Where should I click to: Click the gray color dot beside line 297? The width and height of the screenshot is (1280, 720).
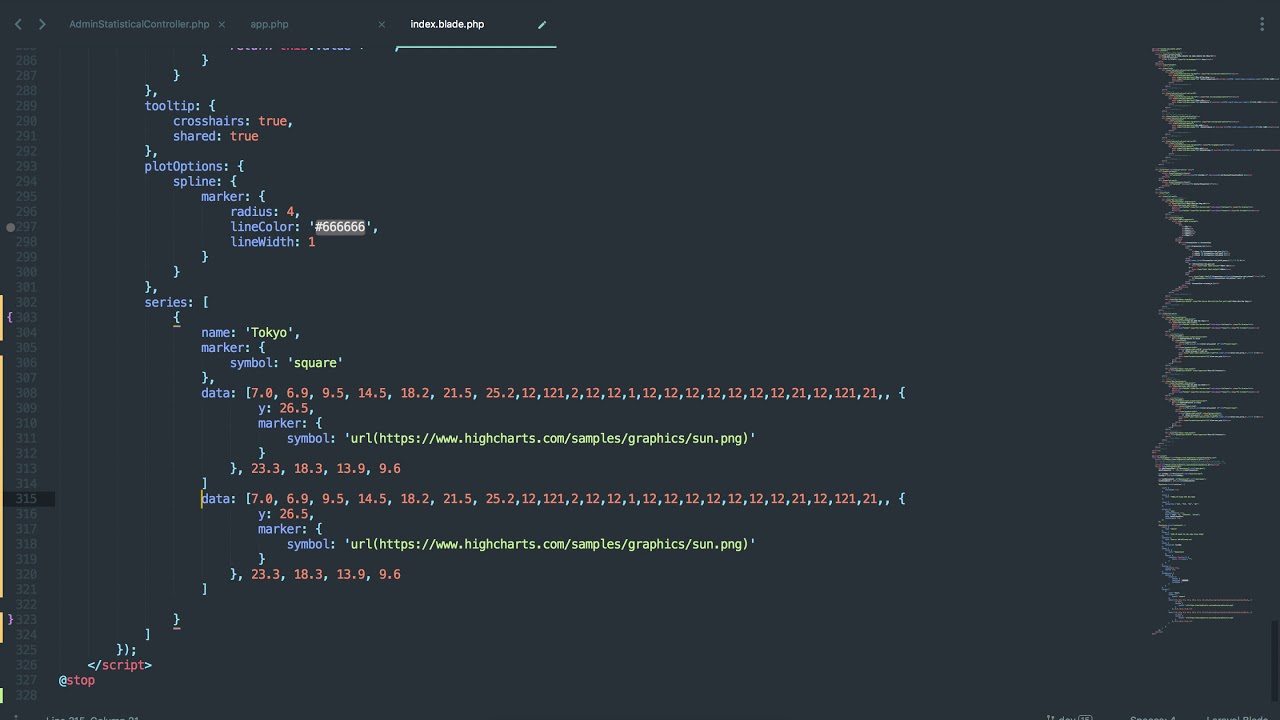(10, 227)
